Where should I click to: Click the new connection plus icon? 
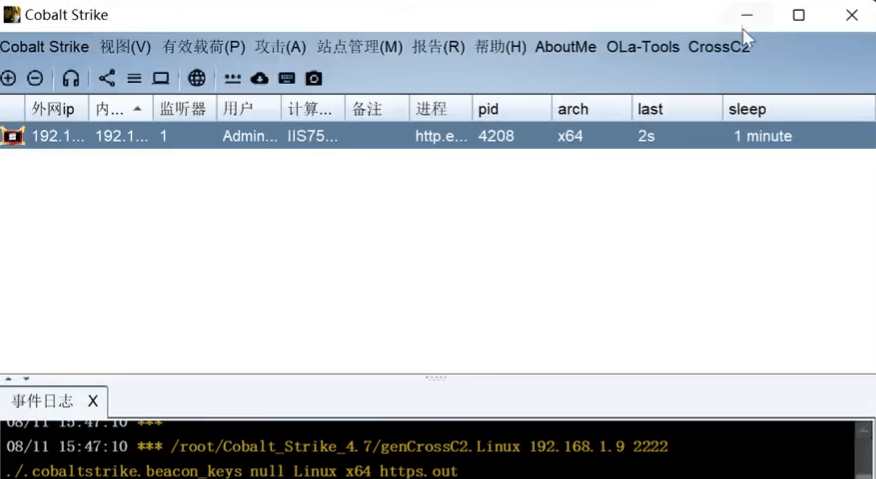[8, 78]
